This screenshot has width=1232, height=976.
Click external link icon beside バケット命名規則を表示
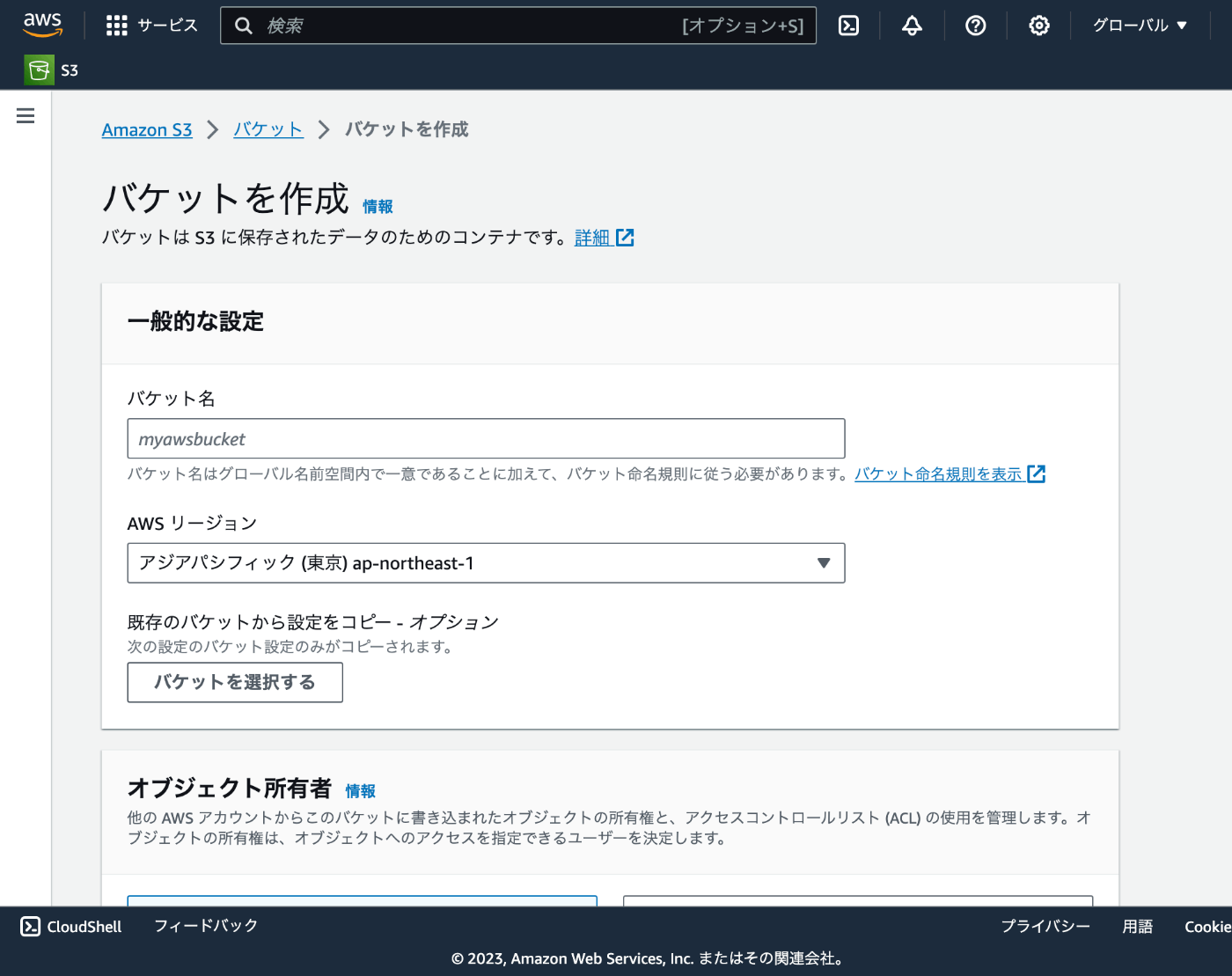pos(1037,473)
